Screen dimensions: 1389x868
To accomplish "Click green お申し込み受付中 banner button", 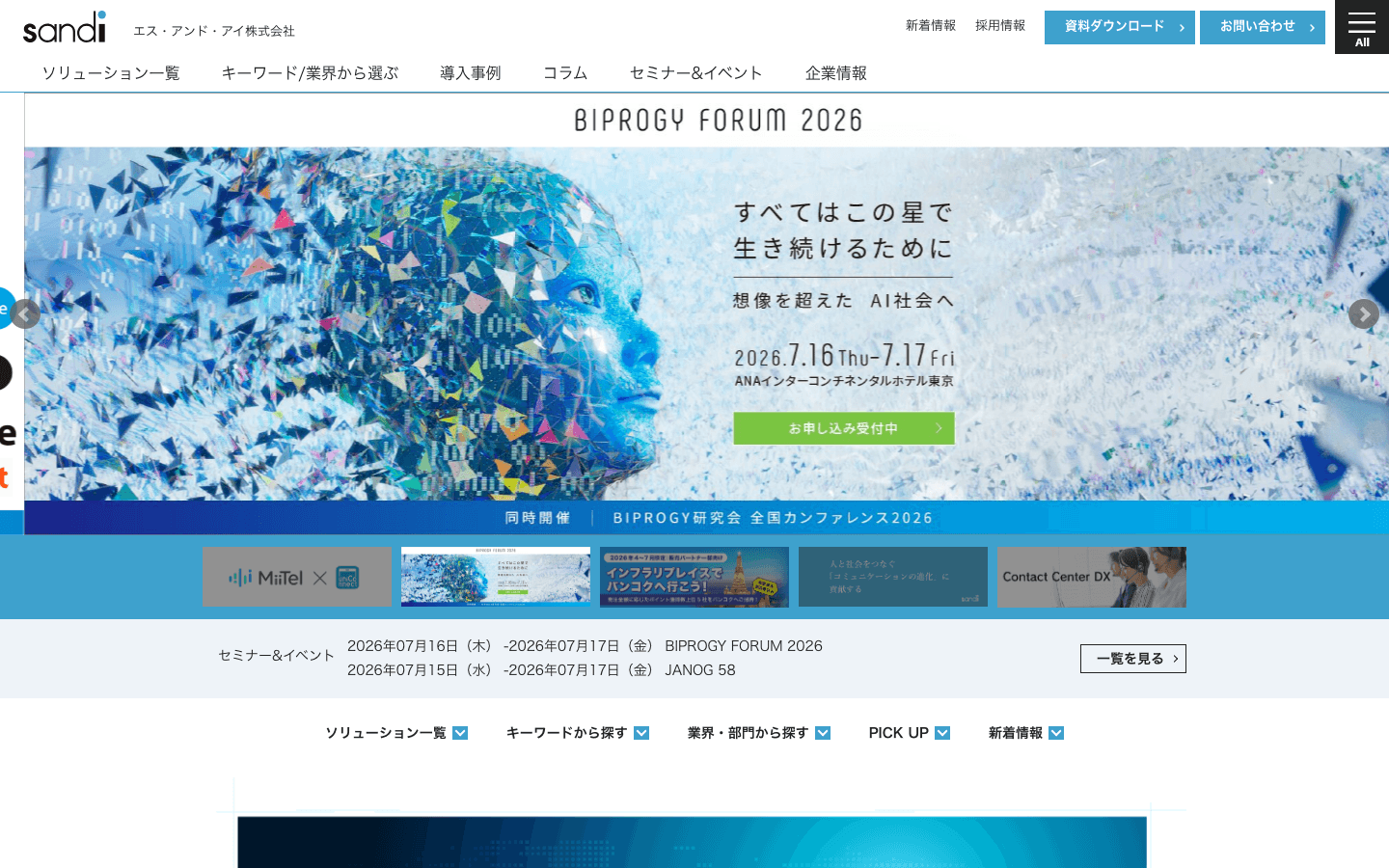I will (844, 428).
